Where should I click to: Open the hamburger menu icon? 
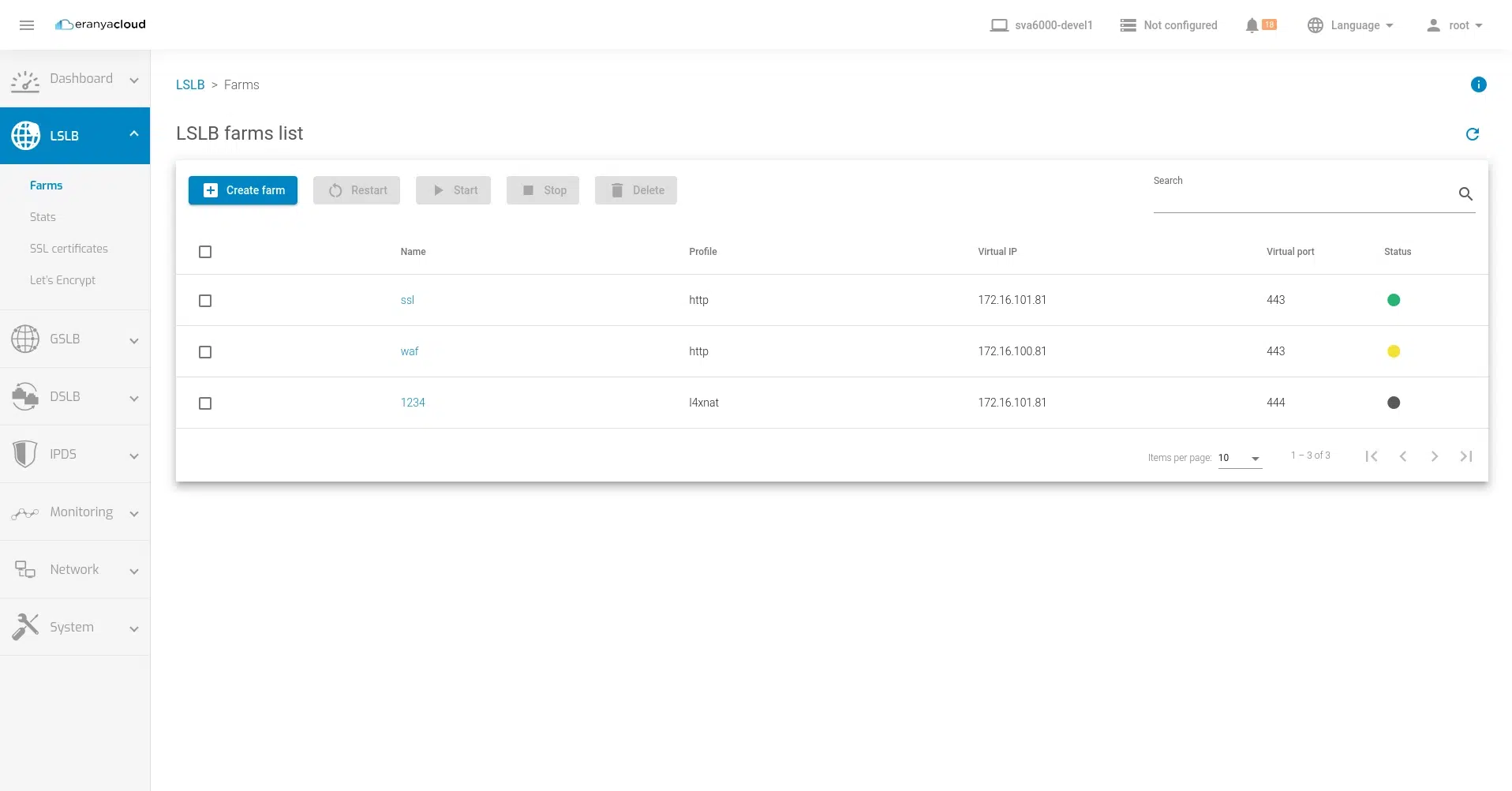(x=27, y=25)
